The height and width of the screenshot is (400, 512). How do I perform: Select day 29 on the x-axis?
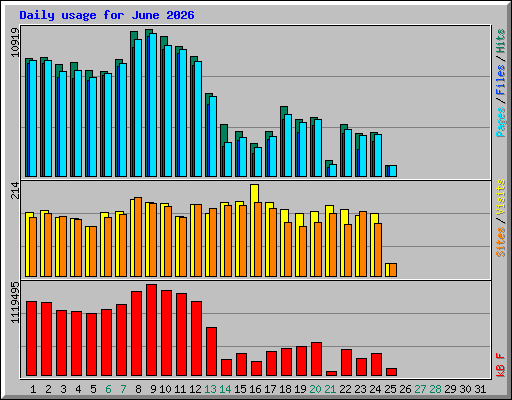click(x=450, y=389)
